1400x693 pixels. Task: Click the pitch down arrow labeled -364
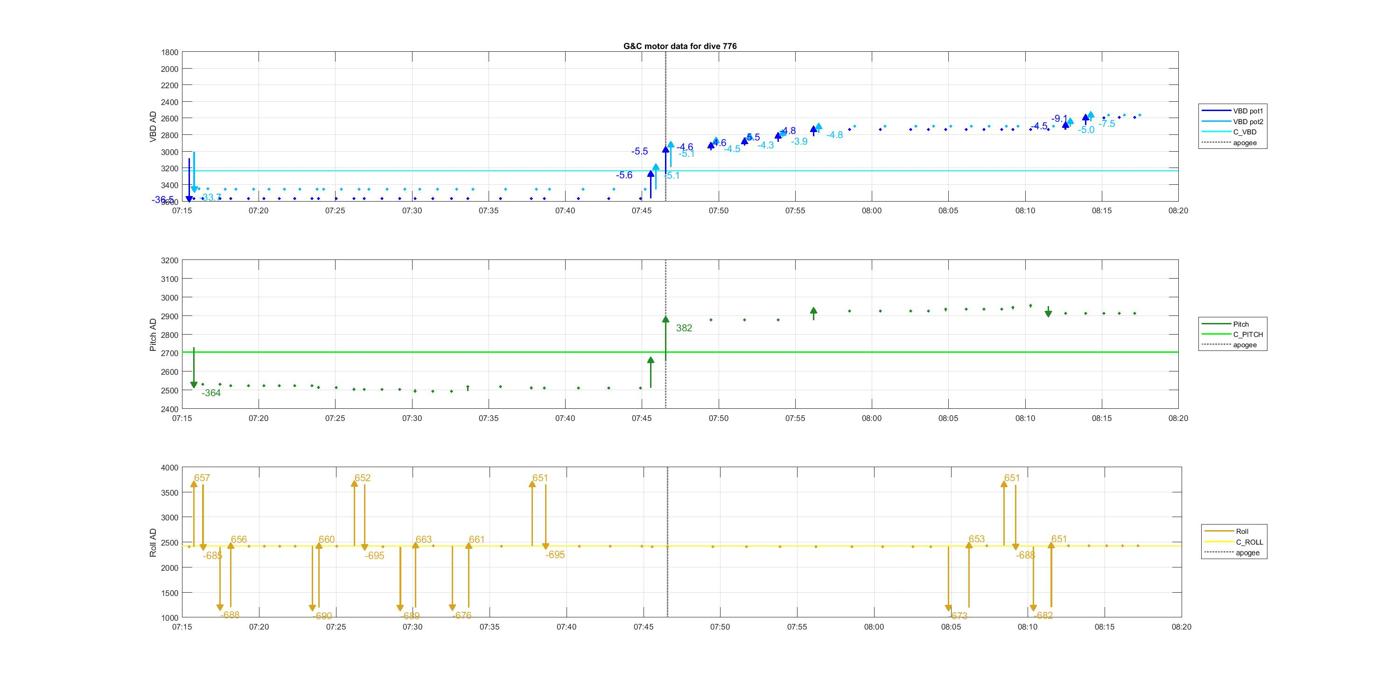(194, 368)
